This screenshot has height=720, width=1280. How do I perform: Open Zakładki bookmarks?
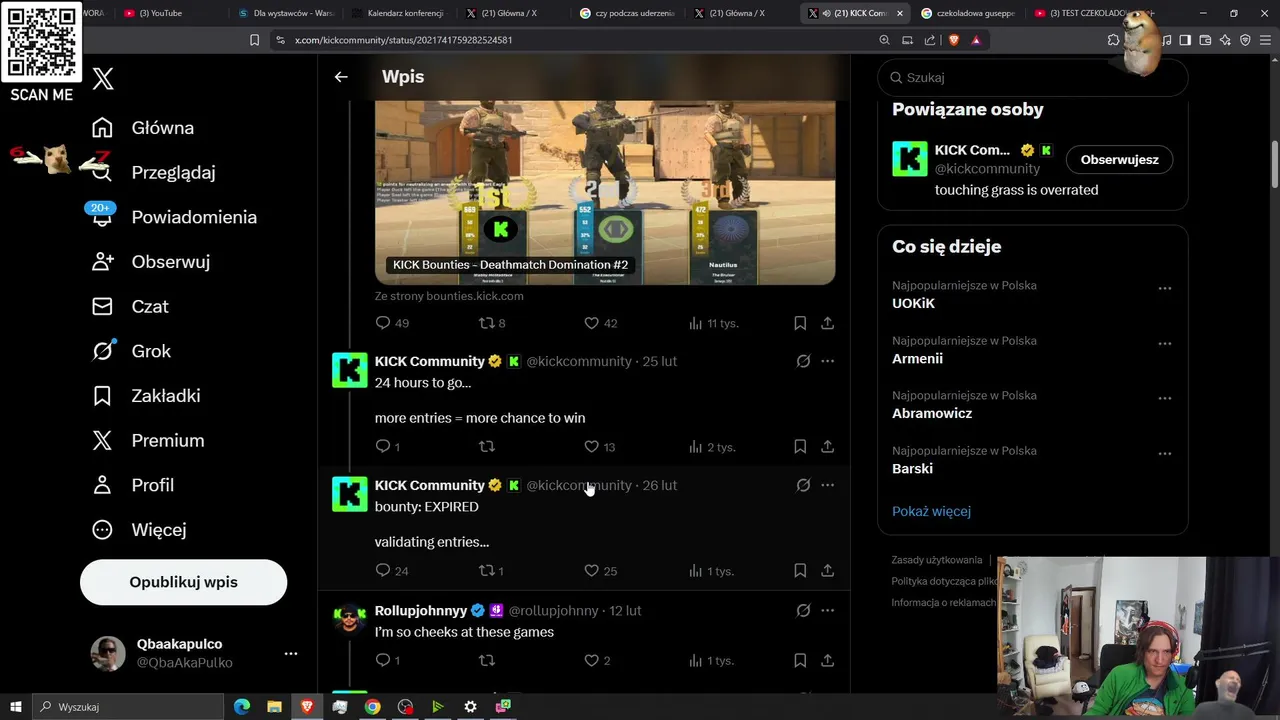coord(146,396)
